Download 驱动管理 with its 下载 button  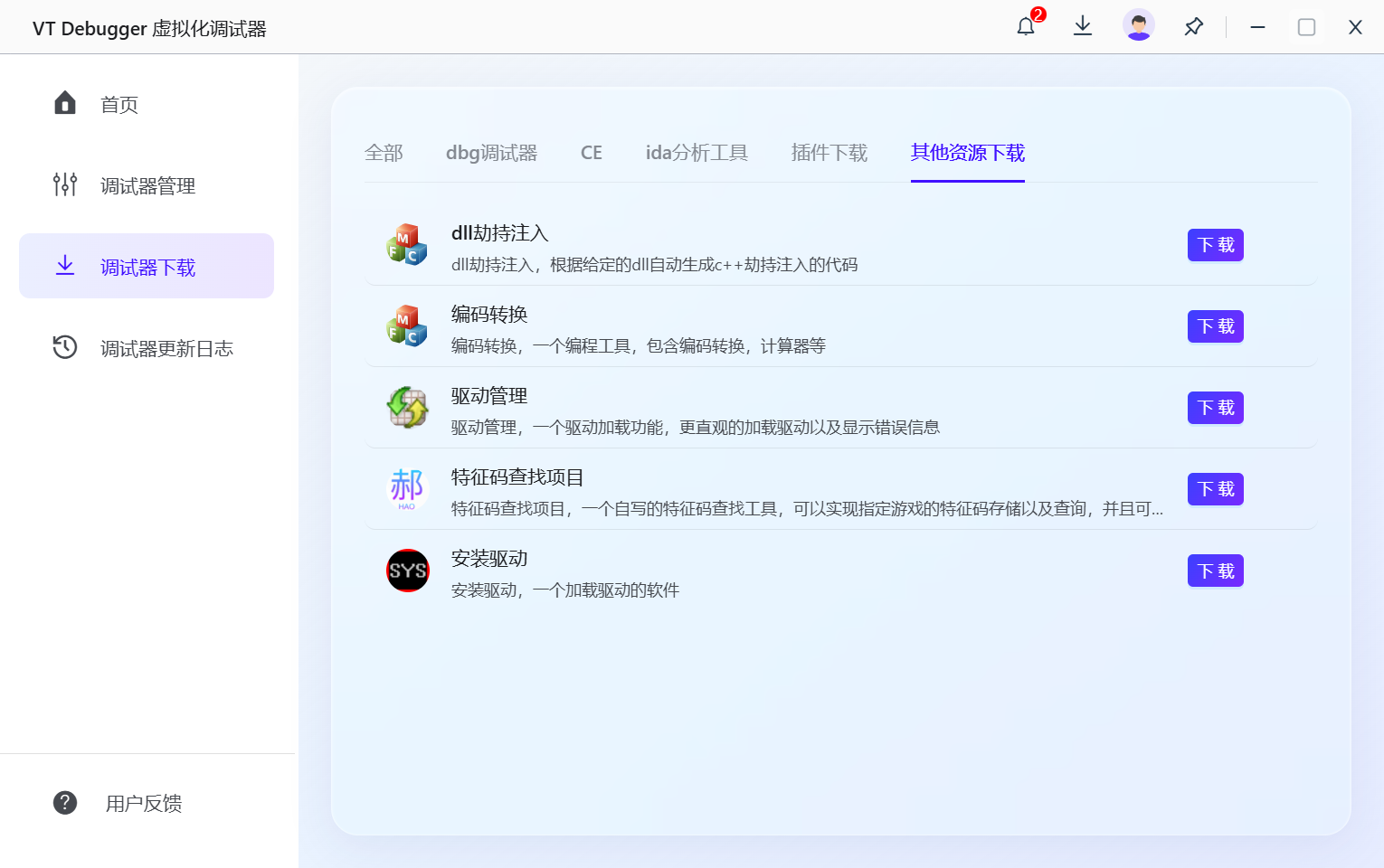pos(1216,408)
